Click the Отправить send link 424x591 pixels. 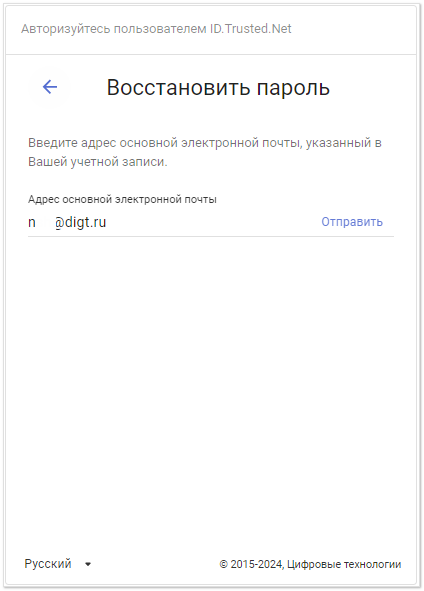point(352,222)
